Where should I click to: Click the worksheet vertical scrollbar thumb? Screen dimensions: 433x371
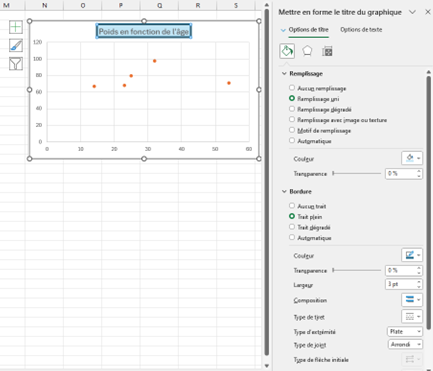click(267, 182)
